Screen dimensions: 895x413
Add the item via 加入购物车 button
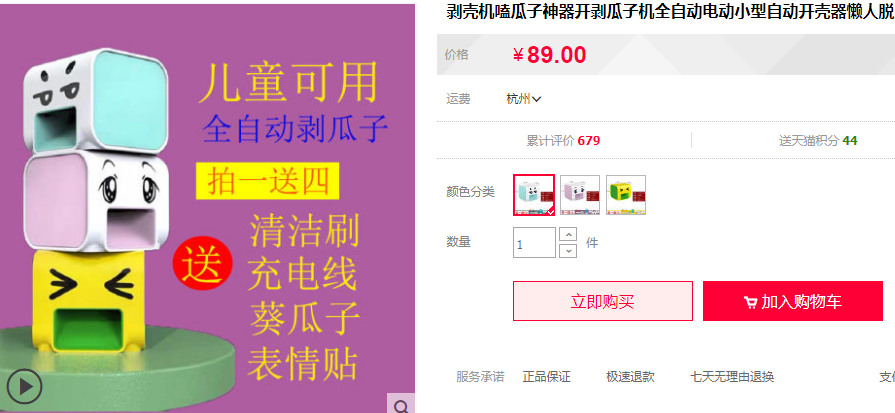[793, 301]
